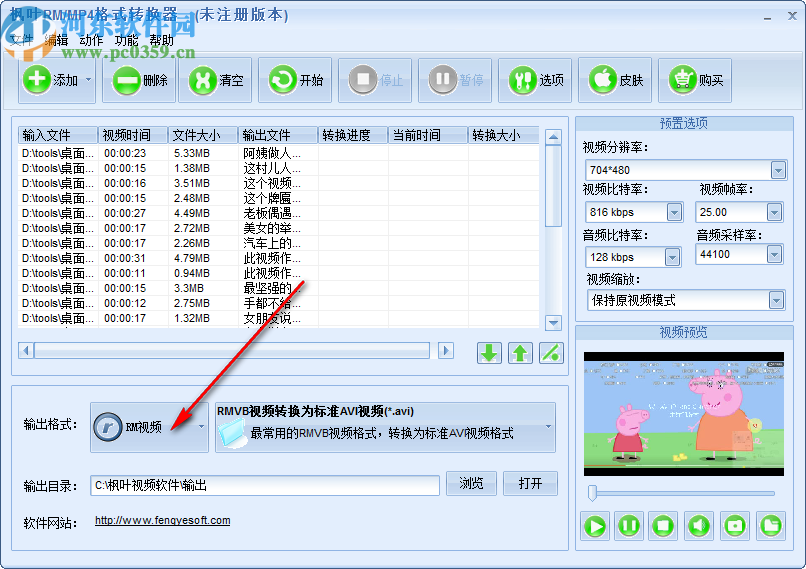Open the 文件 menu
The image size is (806, 569).
click(x=21, y=40)
